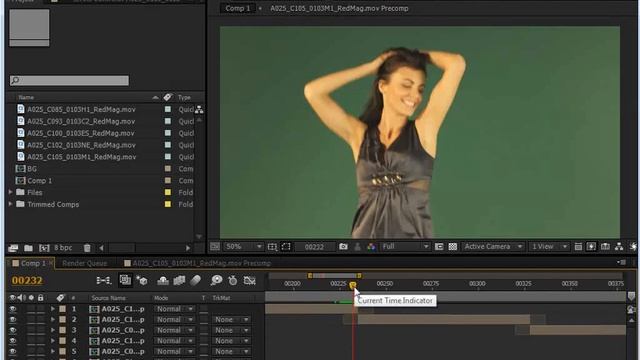Open blending Mode dropdown for layer 1
The height and width of the screenshot is (360, 640).
click(x=174, y=309)
